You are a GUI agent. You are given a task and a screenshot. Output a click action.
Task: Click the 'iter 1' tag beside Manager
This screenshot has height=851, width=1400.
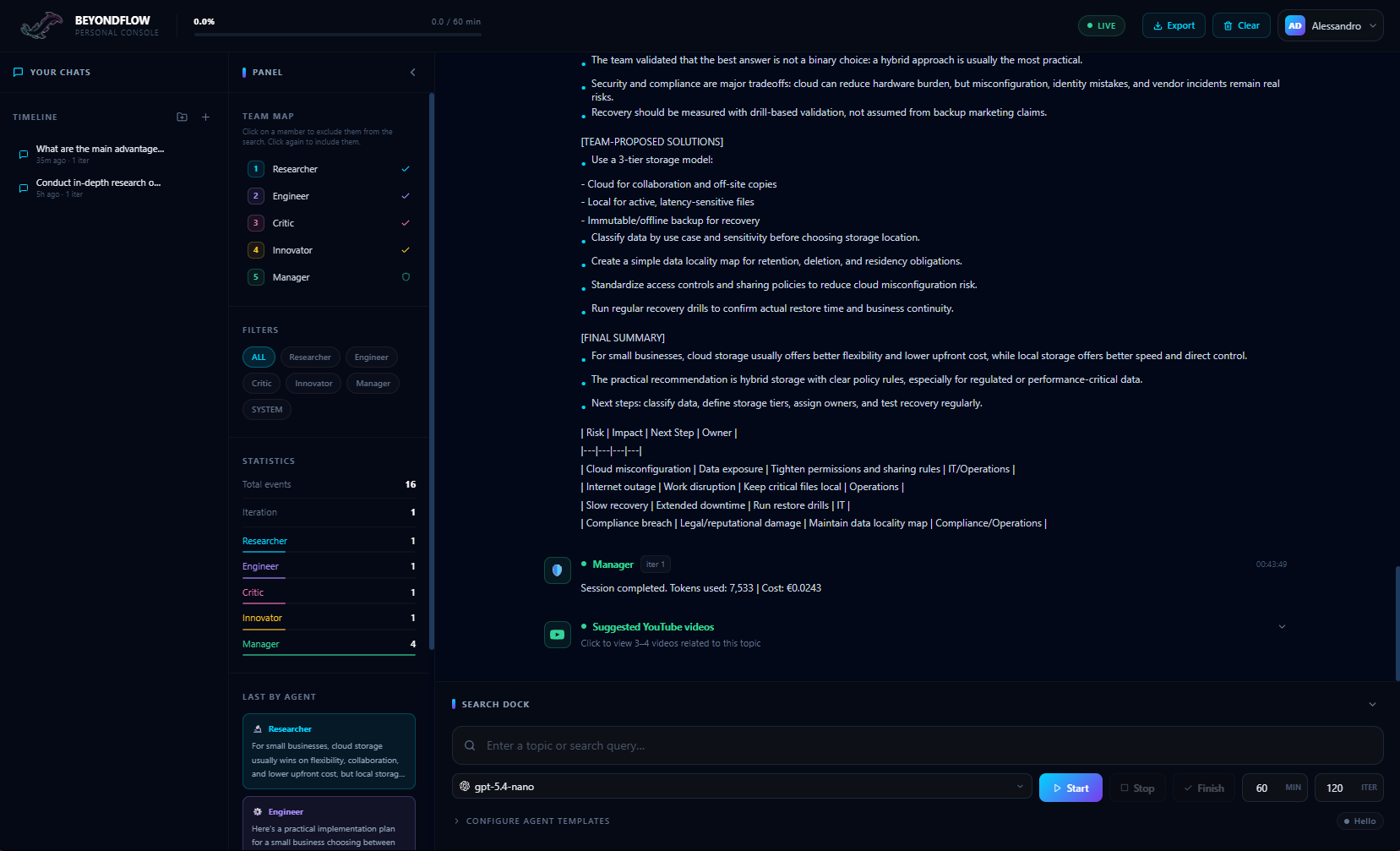coord(656,565)
